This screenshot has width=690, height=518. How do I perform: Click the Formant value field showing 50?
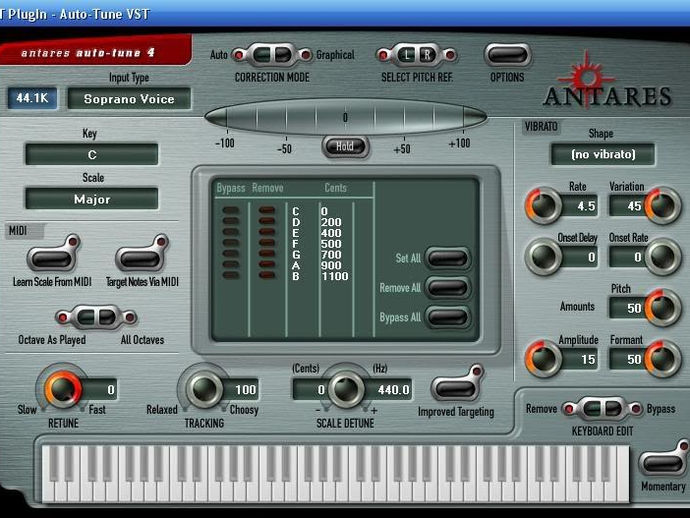tap(628, 359)
